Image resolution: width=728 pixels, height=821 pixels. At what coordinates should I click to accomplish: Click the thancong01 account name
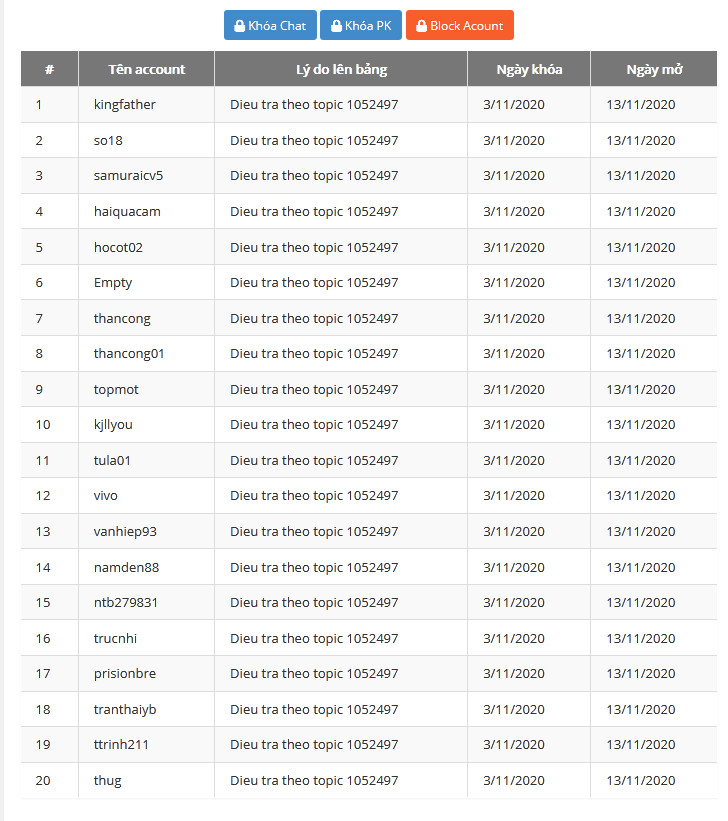pos(129,354)
